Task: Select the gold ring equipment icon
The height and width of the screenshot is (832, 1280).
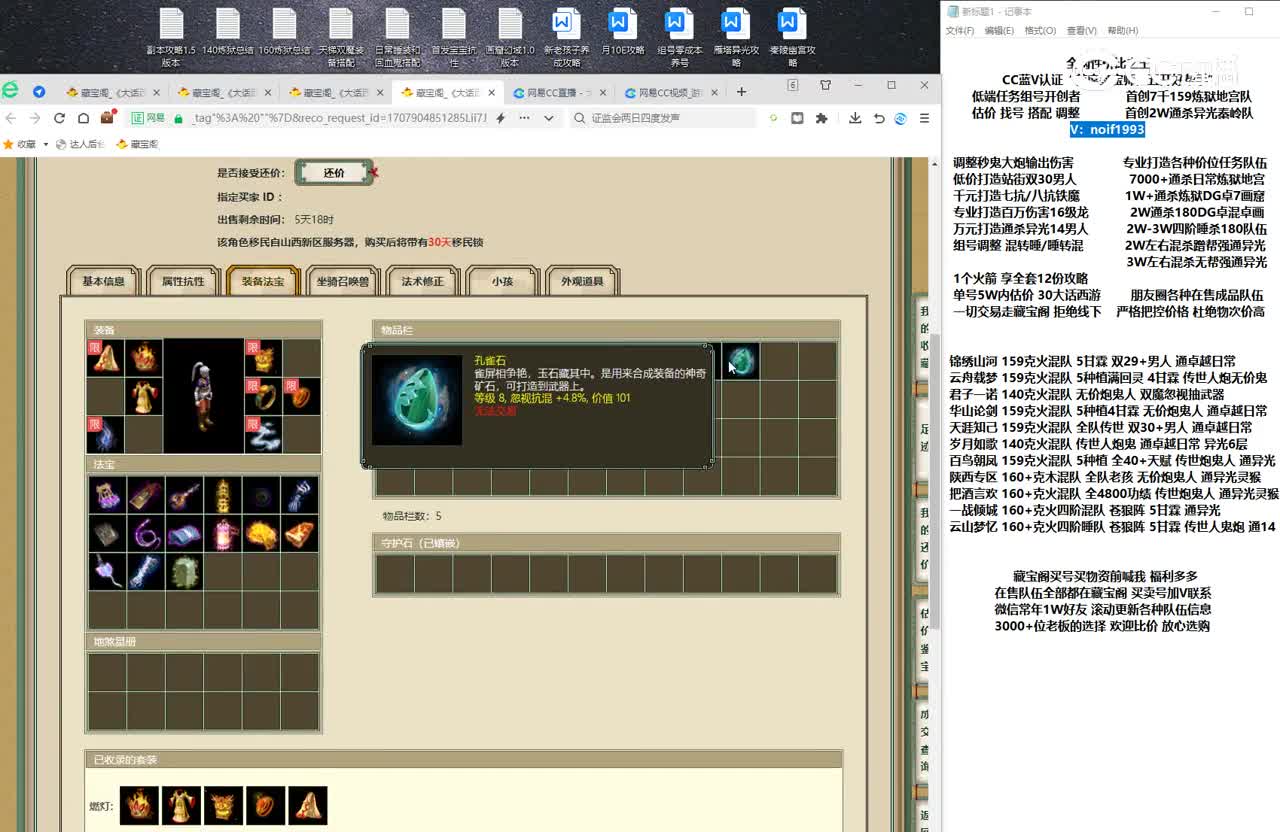Action: pos(263,396)
